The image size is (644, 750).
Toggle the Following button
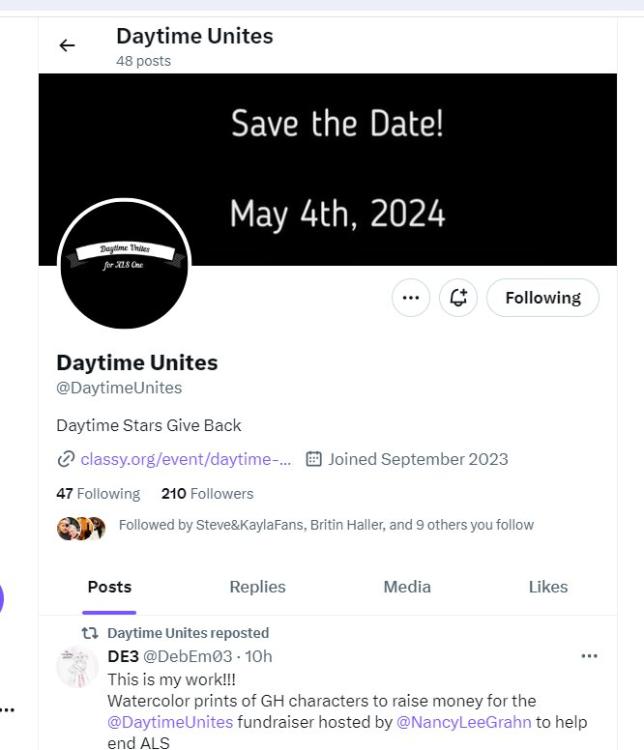pos(542,297)
